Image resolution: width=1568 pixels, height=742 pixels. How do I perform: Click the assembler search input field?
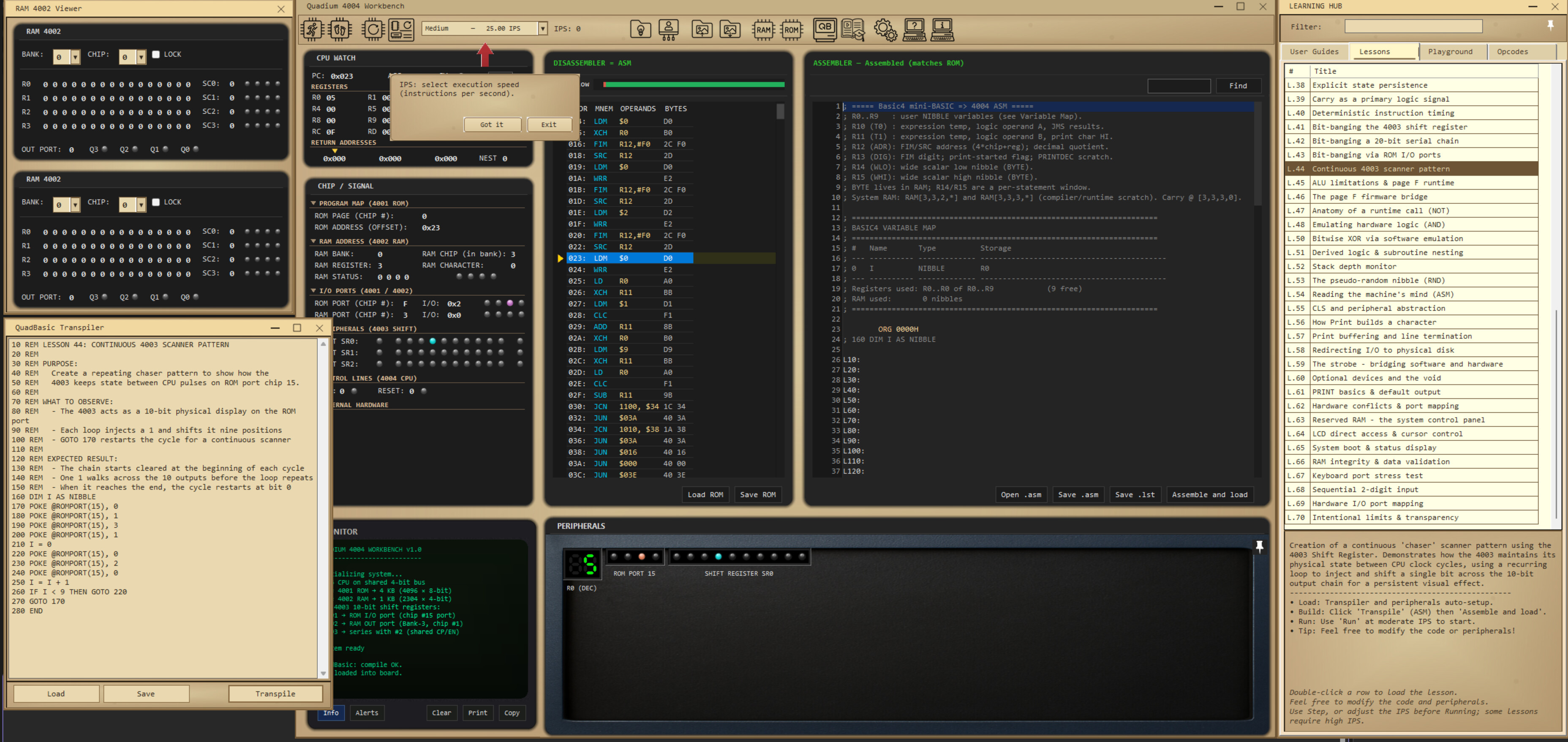(x=1179, y=86)
